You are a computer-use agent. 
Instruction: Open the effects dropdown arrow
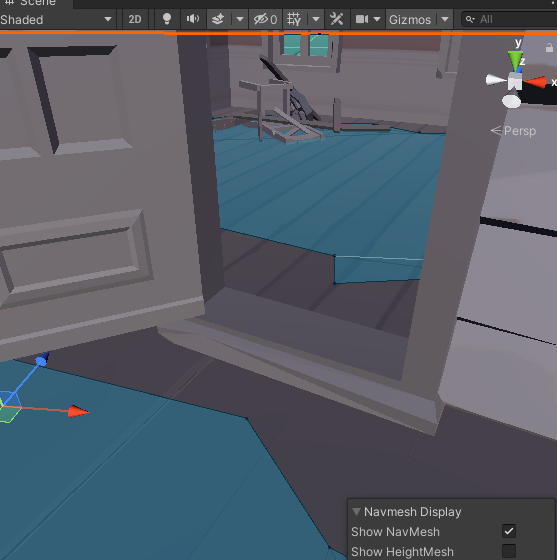tap(240, 19)
